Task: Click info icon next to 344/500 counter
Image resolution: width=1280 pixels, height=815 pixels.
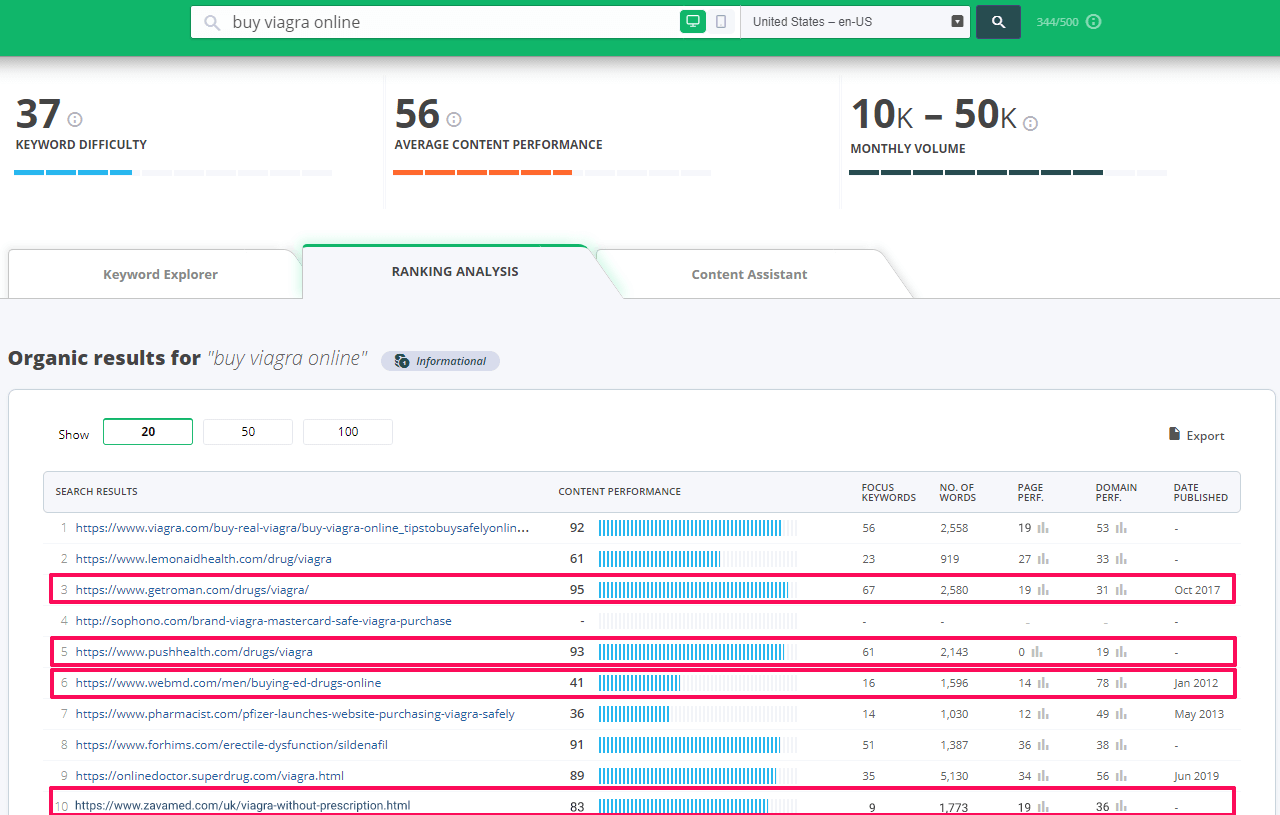Action: tap(1094, 22)
